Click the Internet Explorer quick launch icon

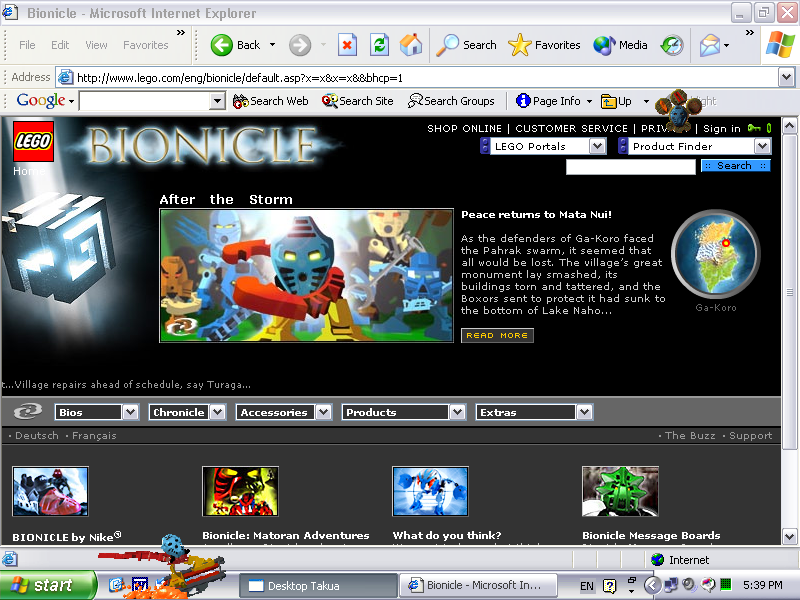coord(116,585)
